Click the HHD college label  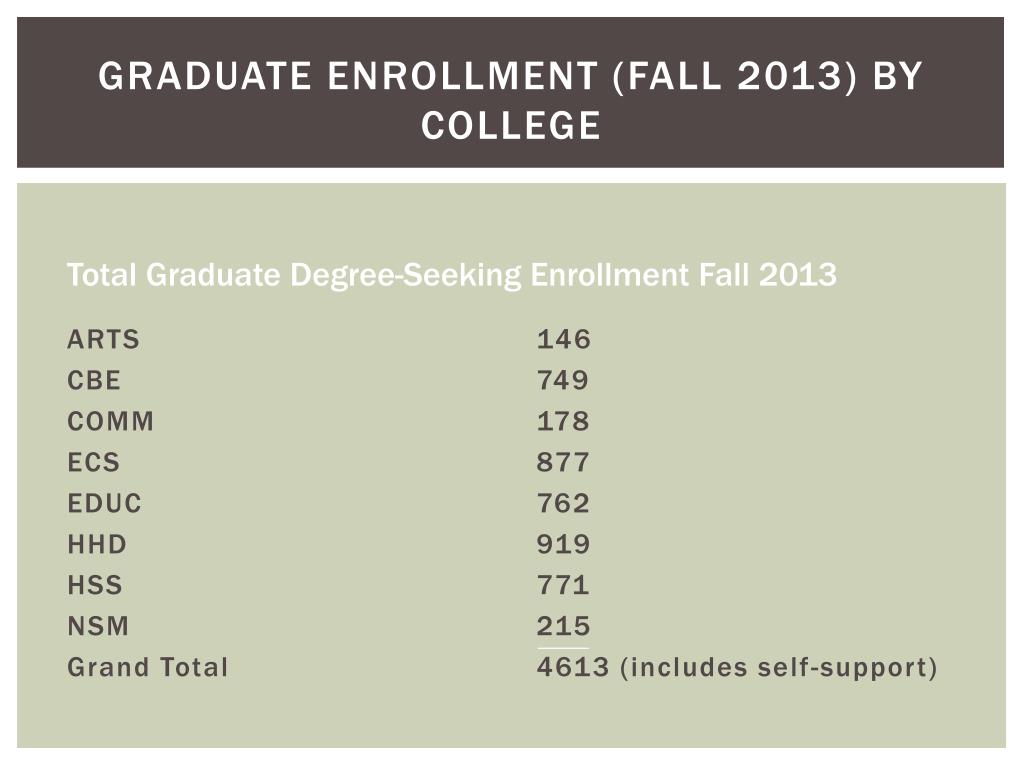pyautogui.click(x=97, y=545)
